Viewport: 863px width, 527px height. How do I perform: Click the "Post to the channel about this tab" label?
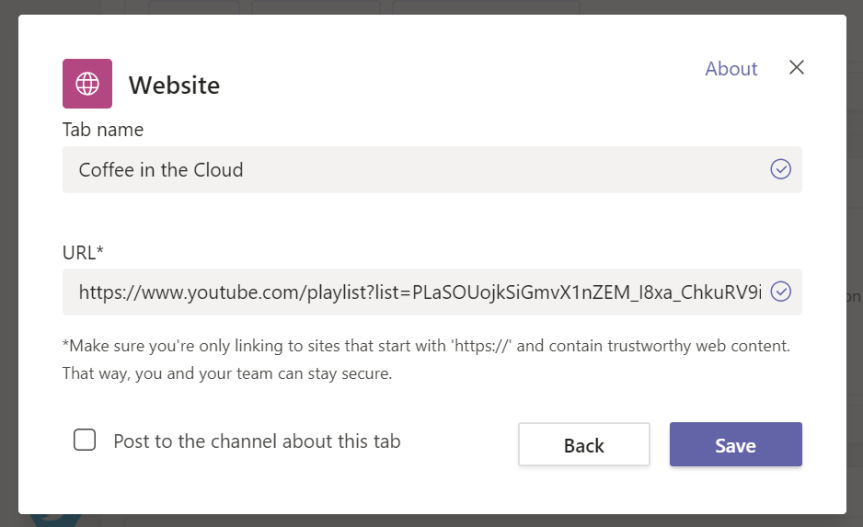(x=257, y=441)
